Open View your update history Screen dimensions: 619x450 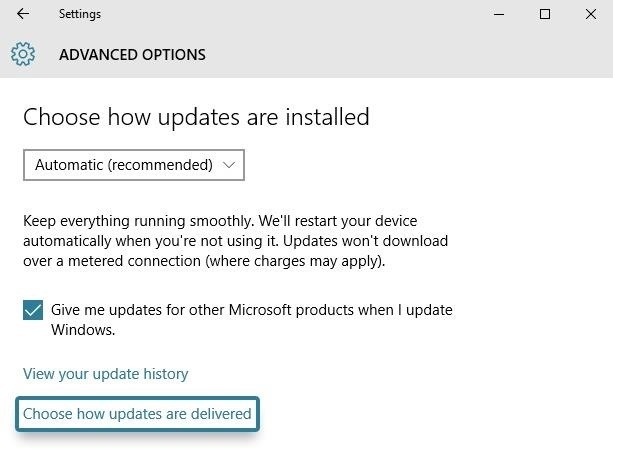[x=105, y=374]
